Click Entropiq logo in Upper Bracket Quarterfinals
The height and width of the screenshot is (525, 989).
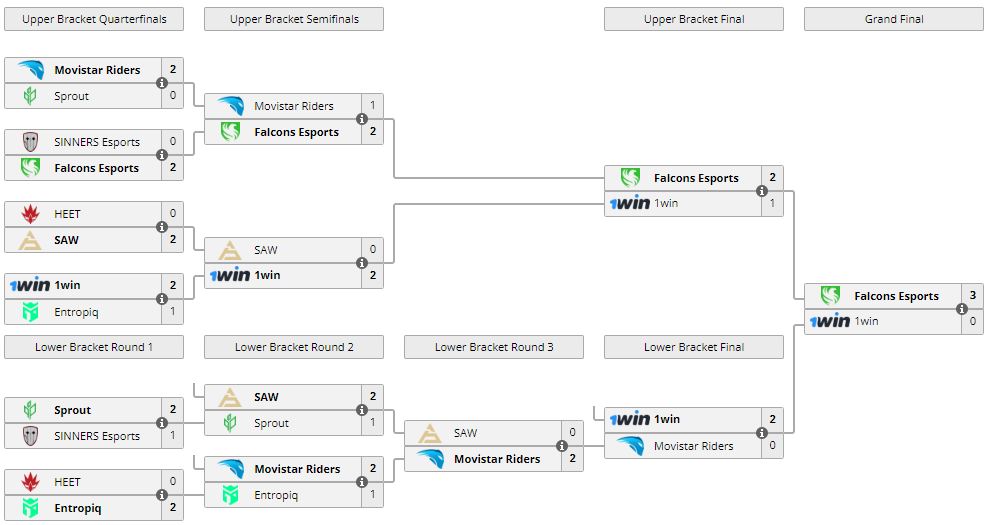[30, 312]
